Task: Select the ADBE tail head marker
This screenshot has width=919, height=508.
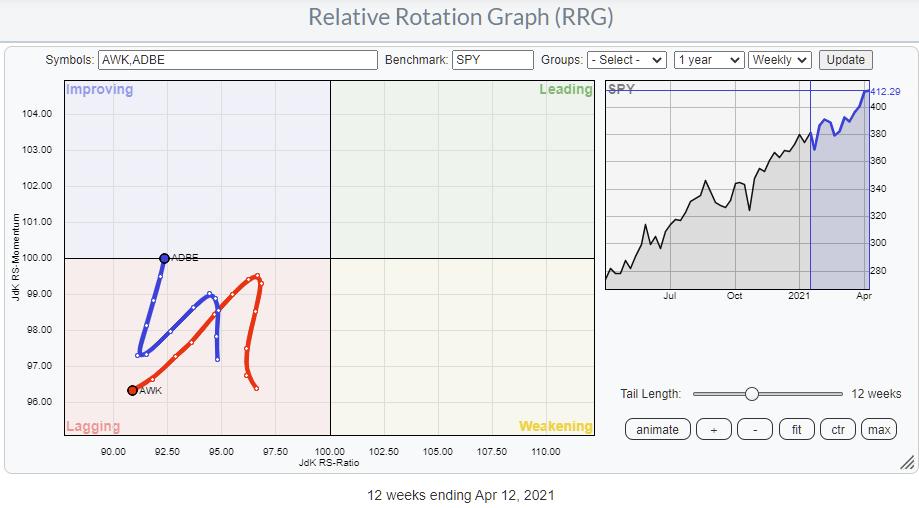Action: [x=164, y=258]
